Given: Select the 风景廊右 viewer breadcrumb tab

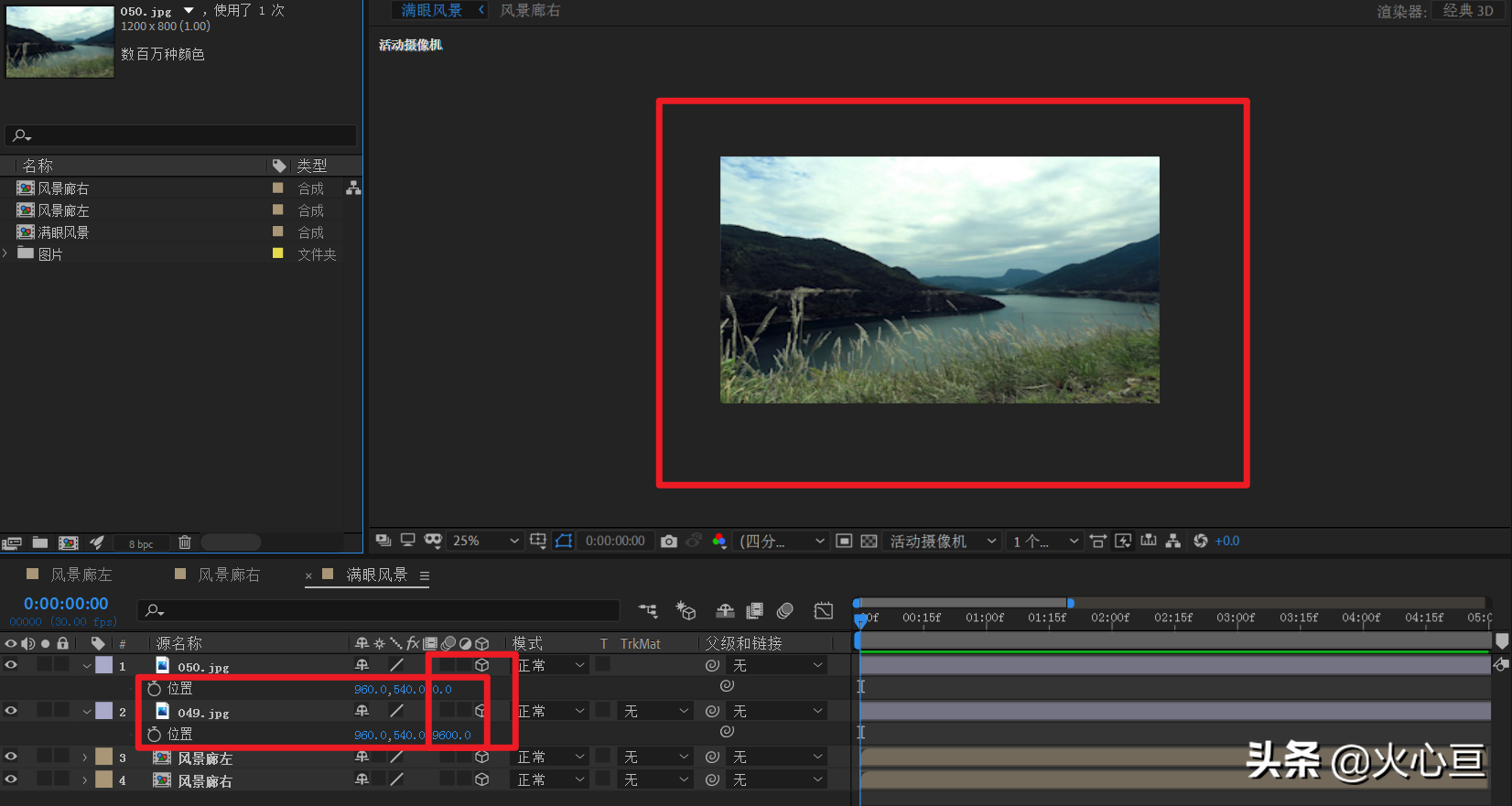Looking at the screenshot, I should (530, 10).
